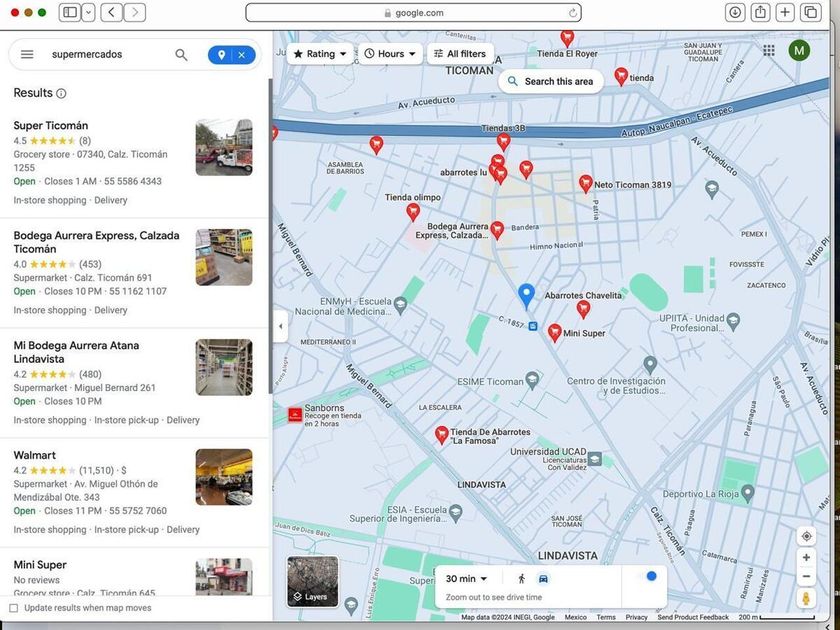Choose walking travel mode
The image size is (840, 630).
point(521,579)
